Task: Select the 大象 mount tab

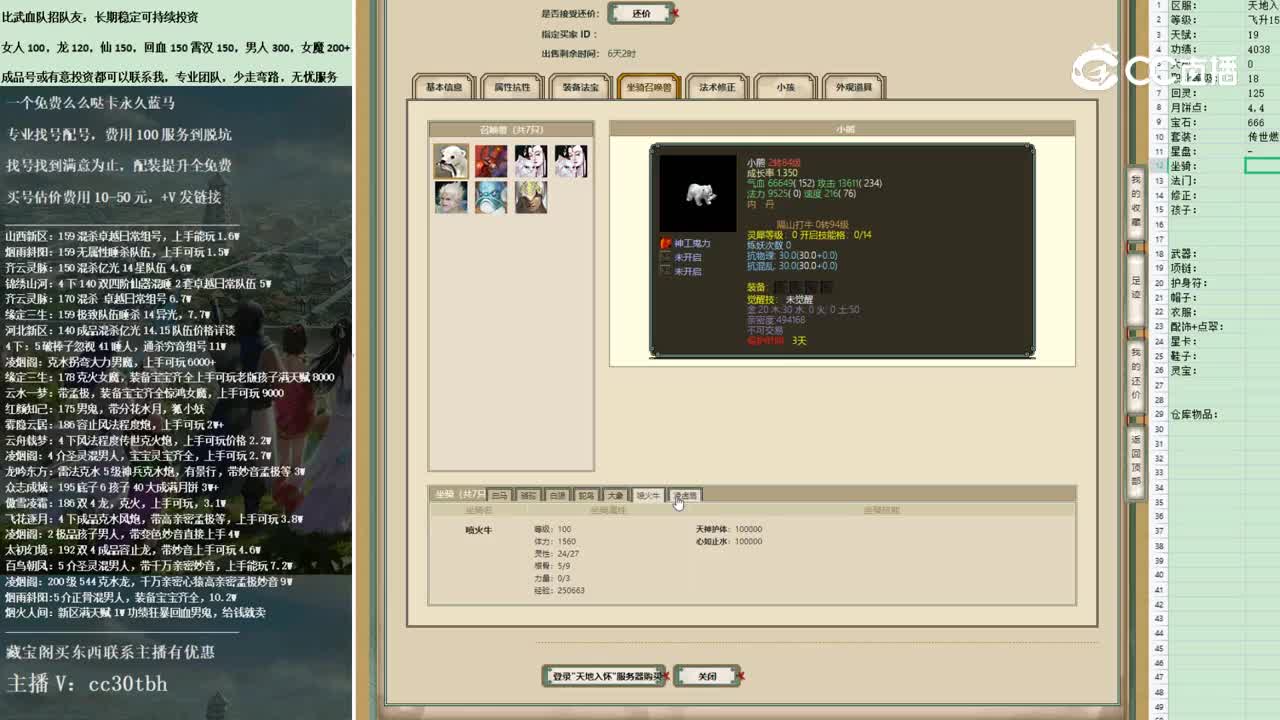Action: tap(615, 495)
